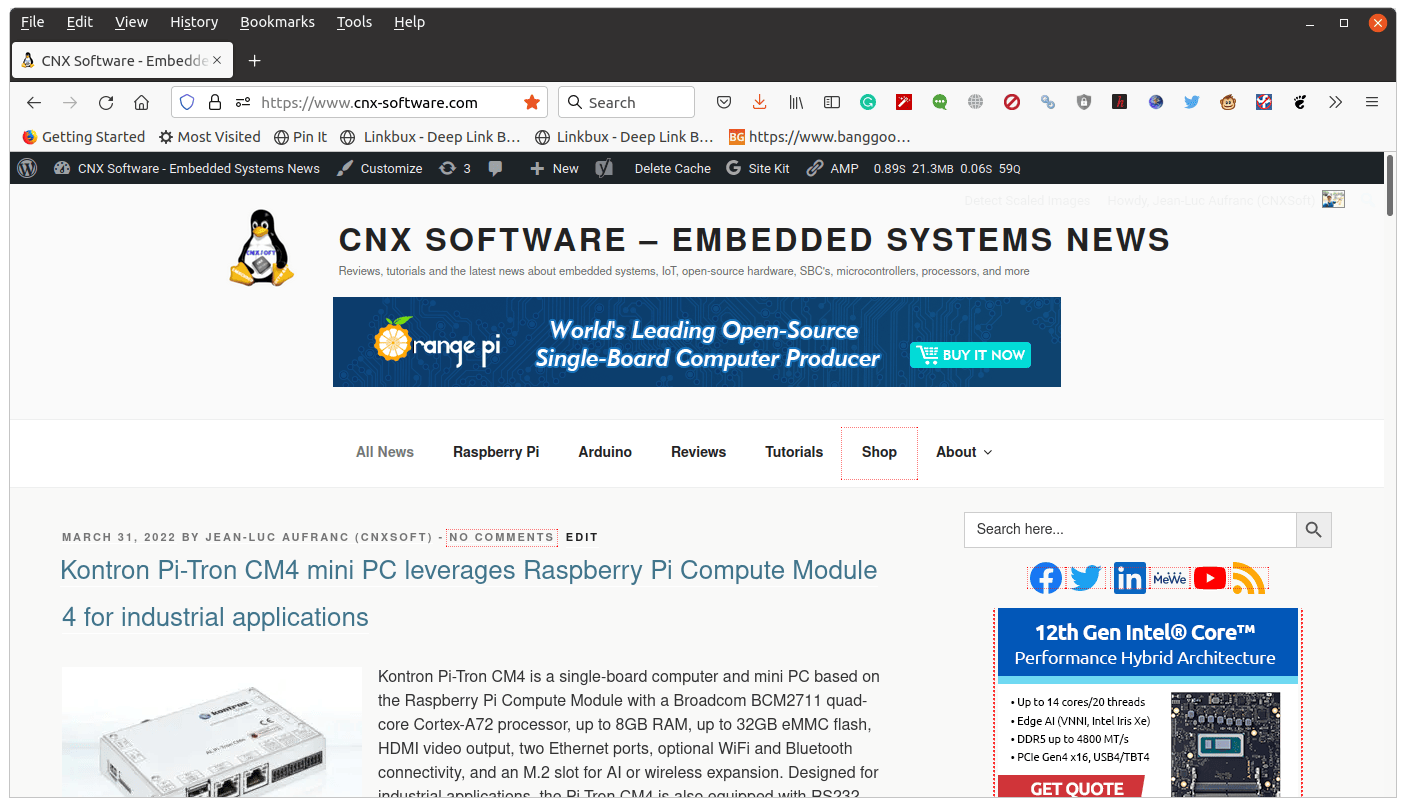Open Site Kit in admin bar
1406x807 pixels.
click(x=758, y=168)
